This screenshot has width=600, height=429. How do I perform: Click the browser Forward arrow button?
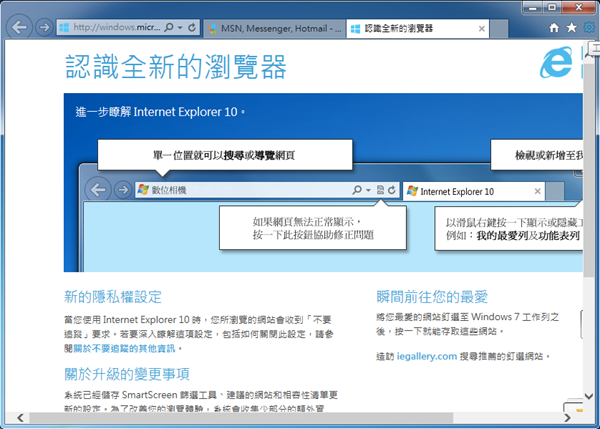(43, 27)
